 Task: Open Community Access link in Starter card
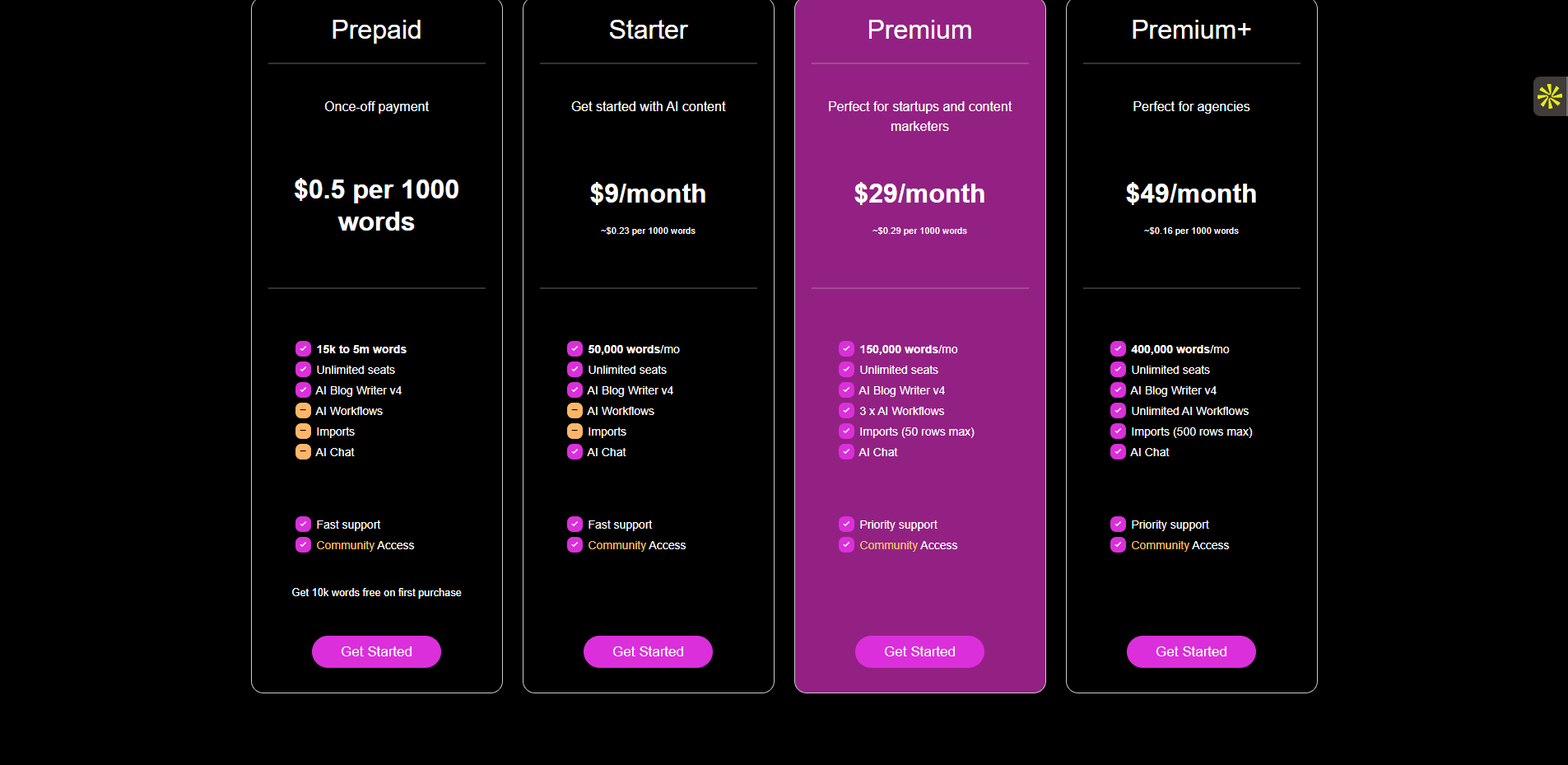click(636, 545)
